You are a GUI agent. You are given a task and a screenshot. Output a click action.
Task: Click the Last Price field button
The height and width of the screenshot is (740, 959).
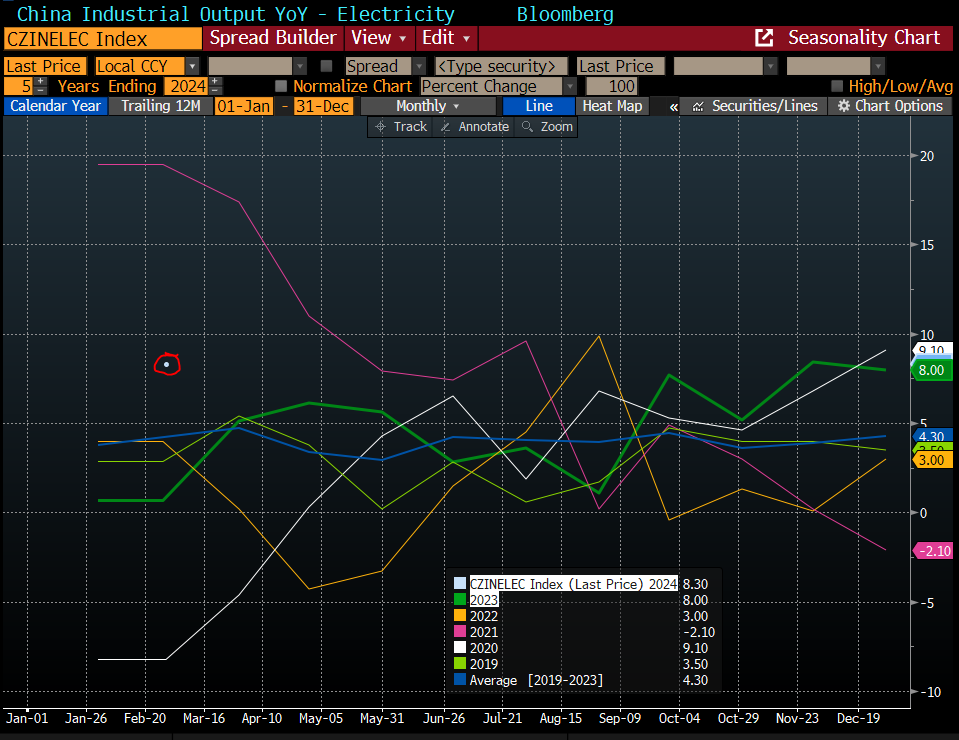click(45, 65)
